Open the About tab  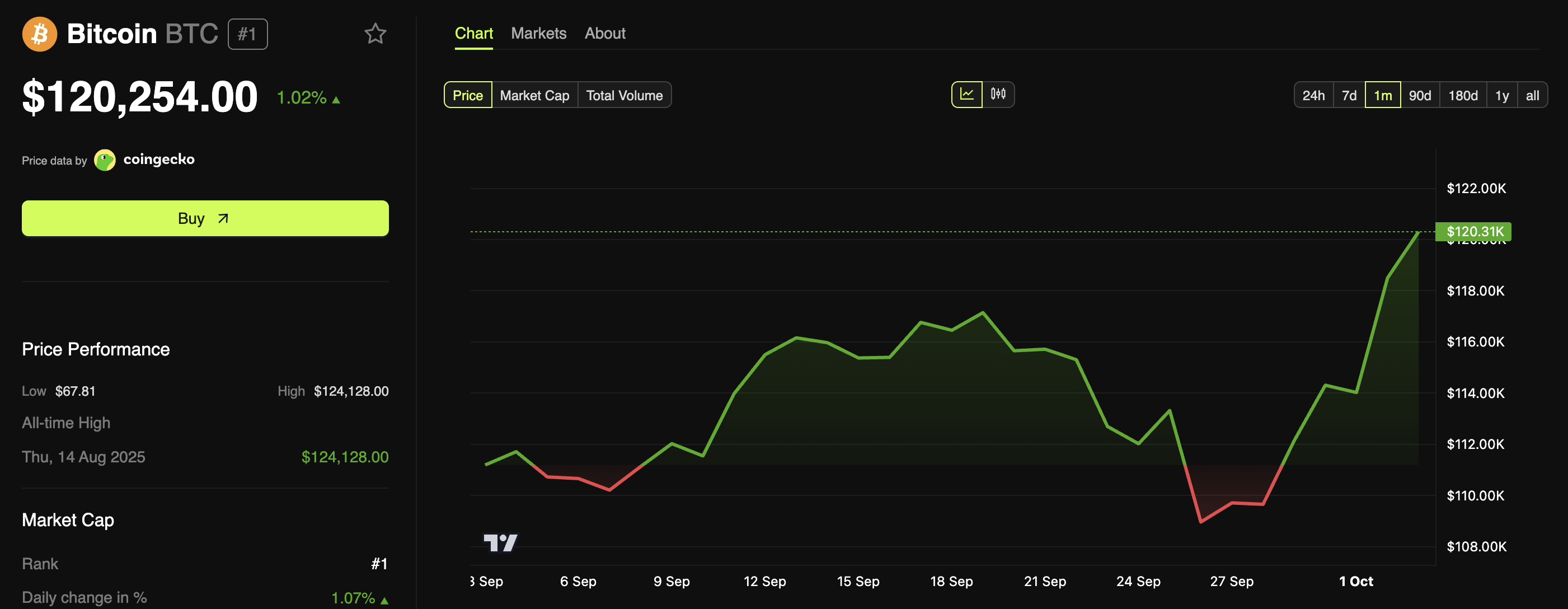[x=604, y=34]
